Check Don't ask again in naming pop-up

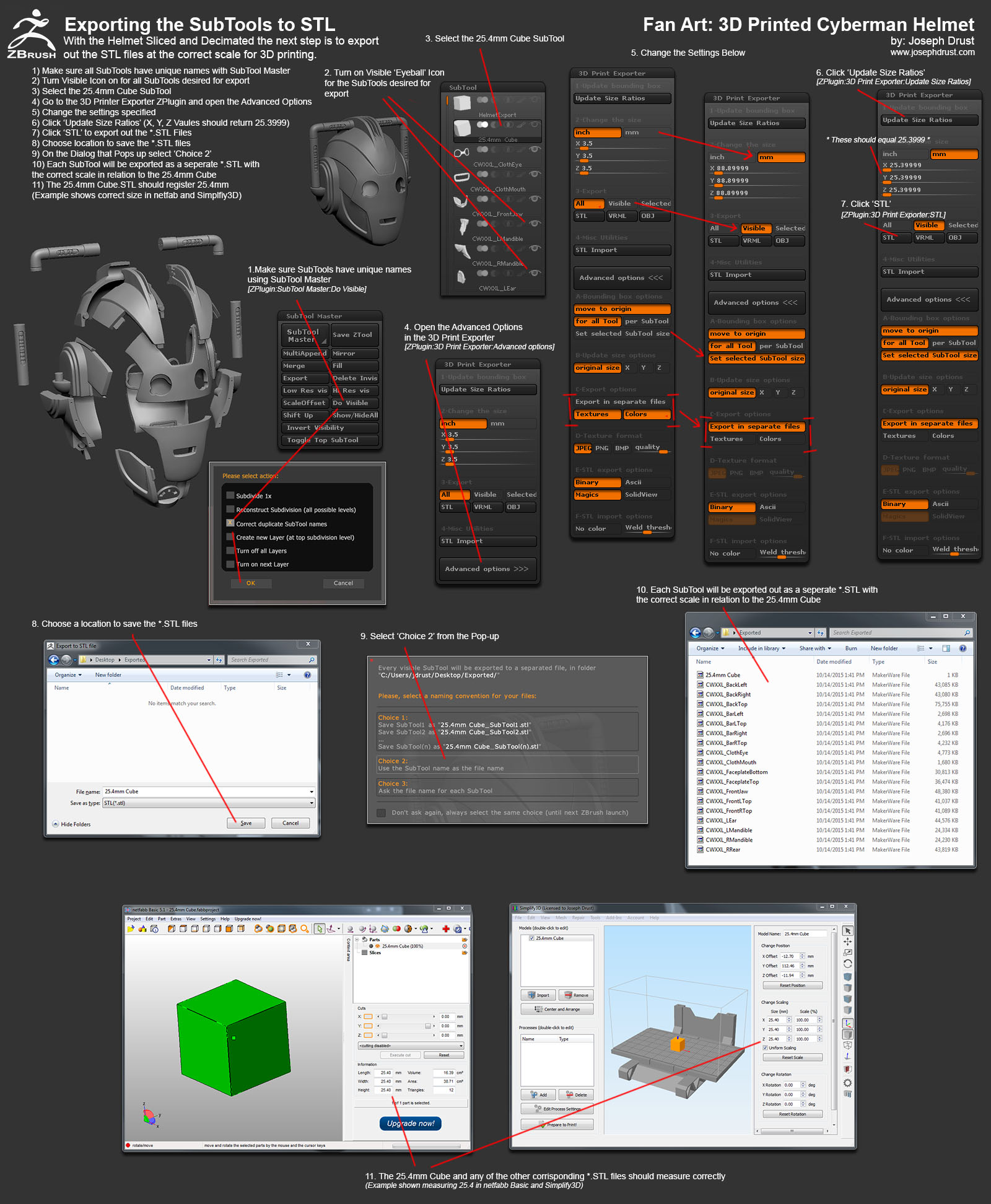tap(382, 813)
